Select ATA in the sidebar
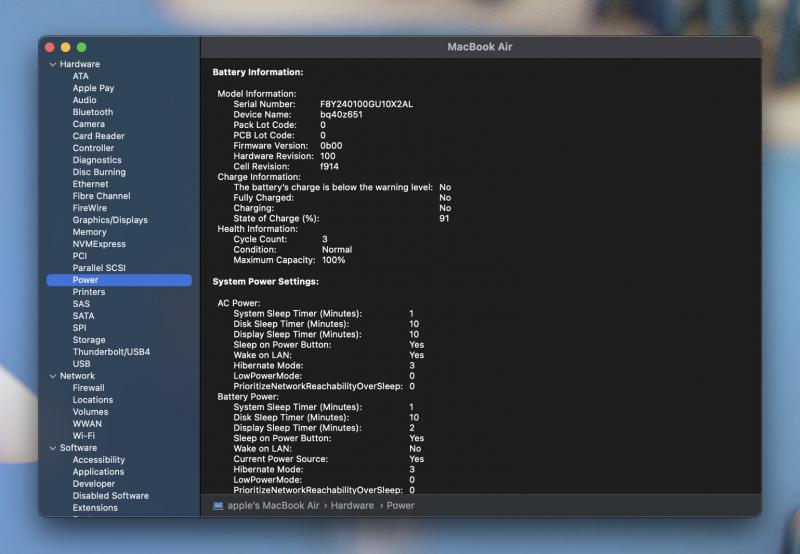This screenshot has height=554, width=800. 80,76
